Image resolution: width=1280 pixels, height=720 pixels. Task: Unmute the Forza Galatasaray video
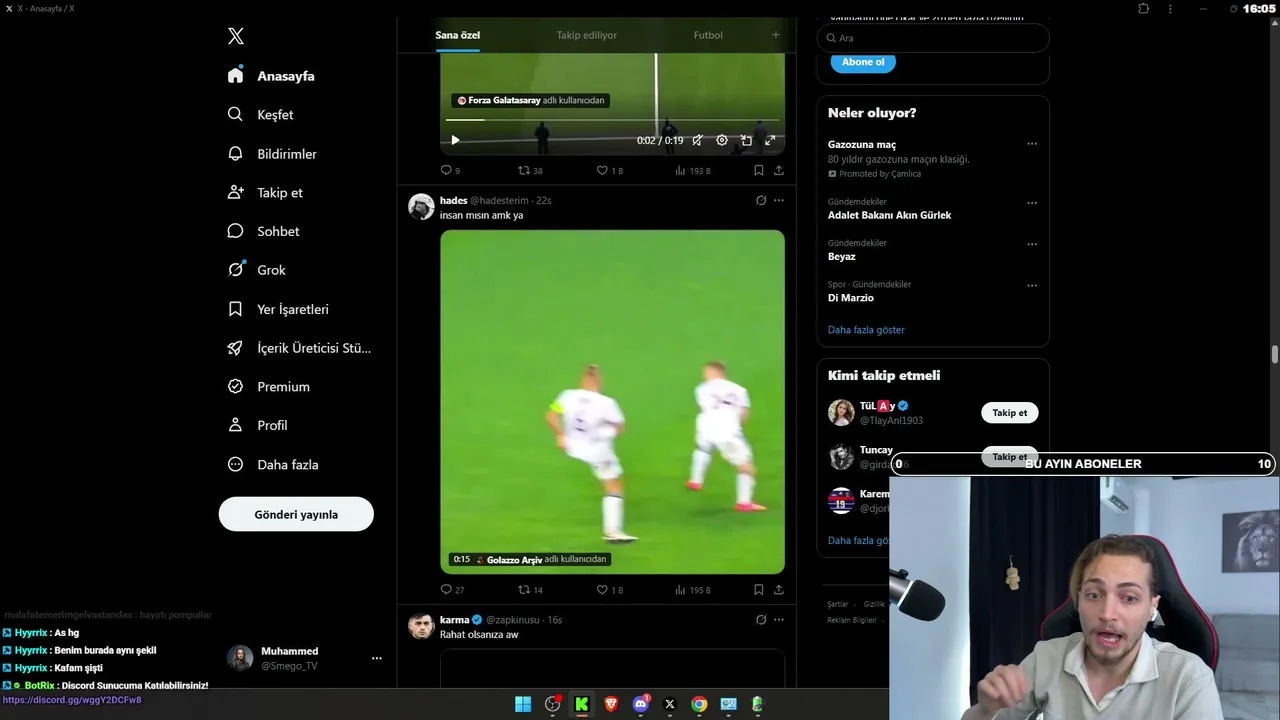click(x=698, y=140)
